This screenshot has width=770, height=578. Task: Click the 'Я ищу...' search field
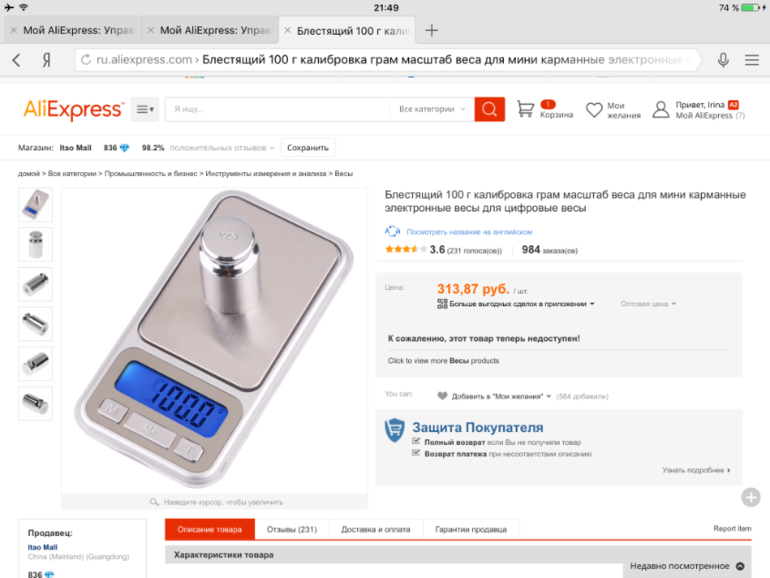tap(277, 109)
